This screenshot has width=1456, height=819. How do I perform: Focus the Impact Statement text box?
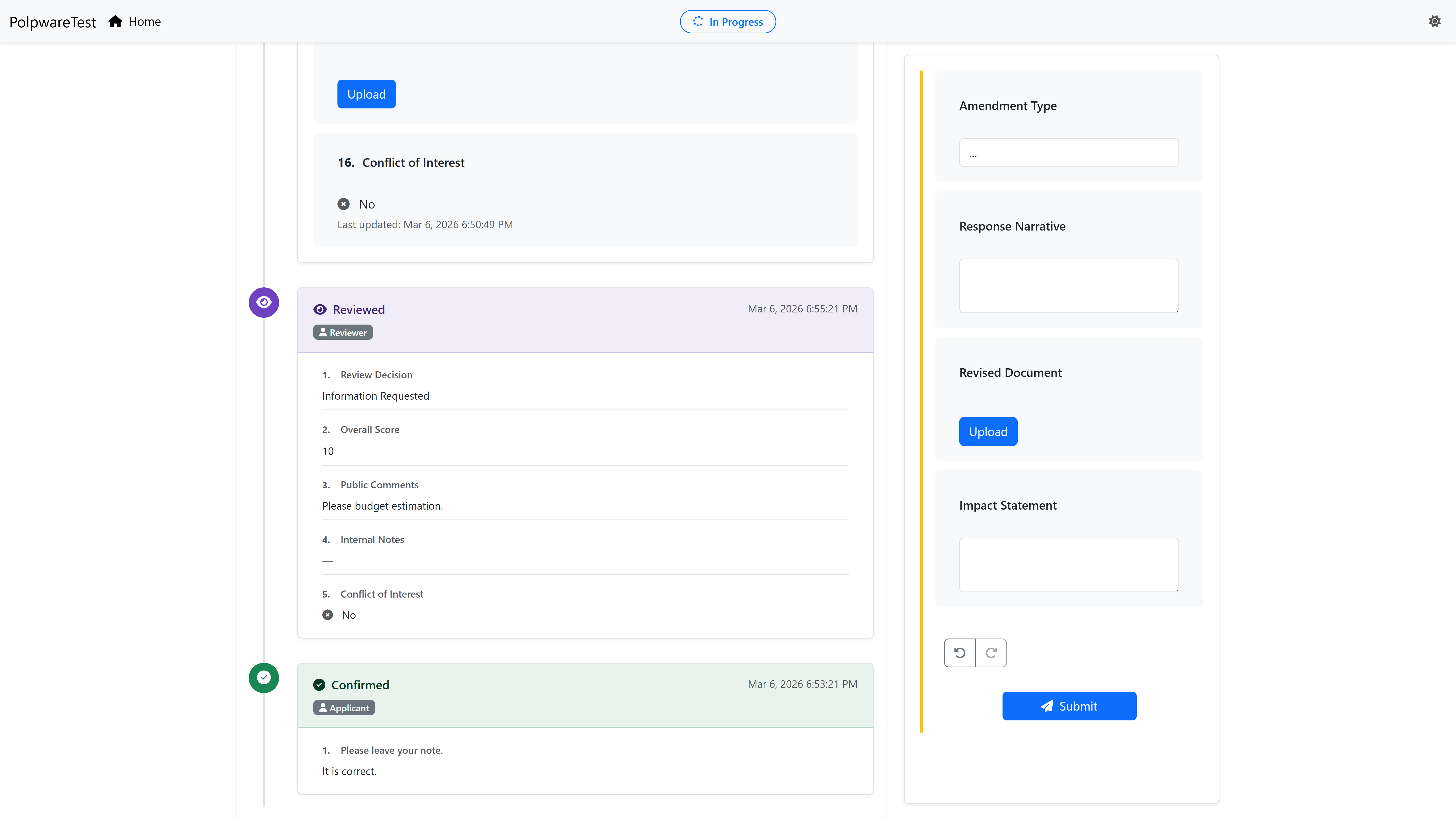[1068, 565]
